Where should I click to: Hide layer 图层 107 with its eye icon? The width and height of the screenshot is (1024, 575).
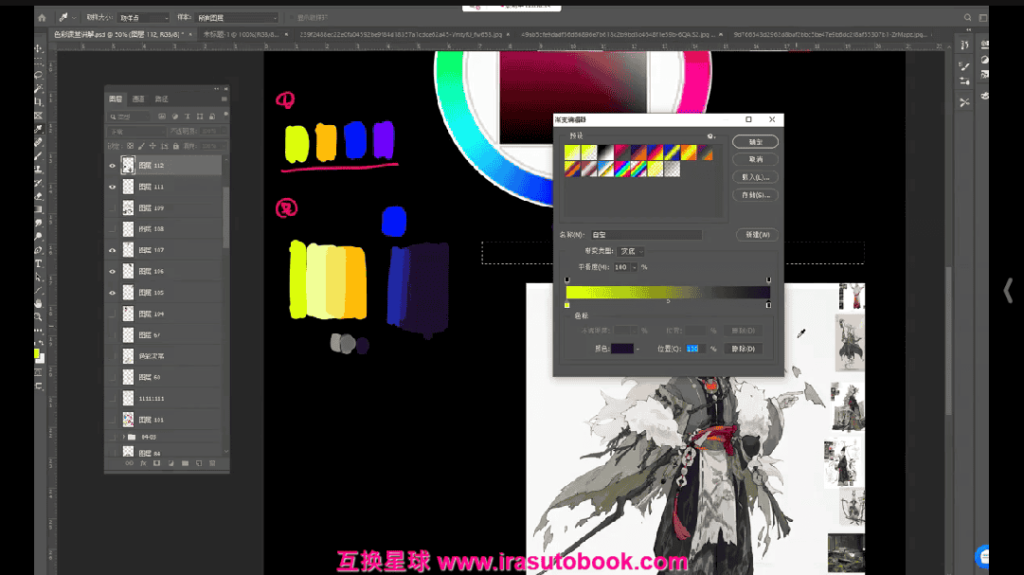(112, 250)
